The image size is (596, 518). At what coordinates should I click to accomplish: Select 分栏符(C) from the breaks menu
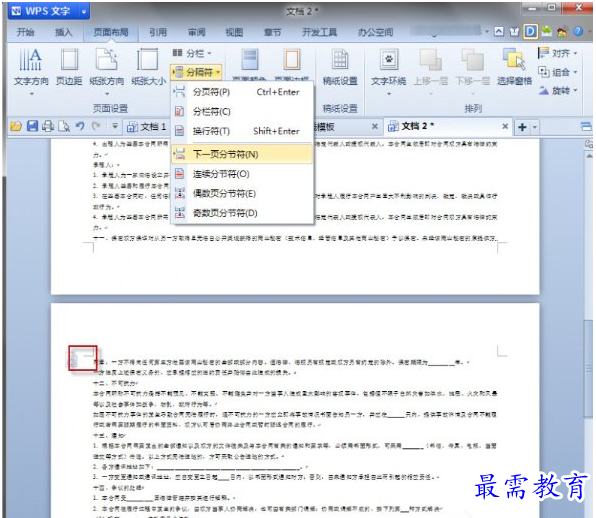coord(242,112)
